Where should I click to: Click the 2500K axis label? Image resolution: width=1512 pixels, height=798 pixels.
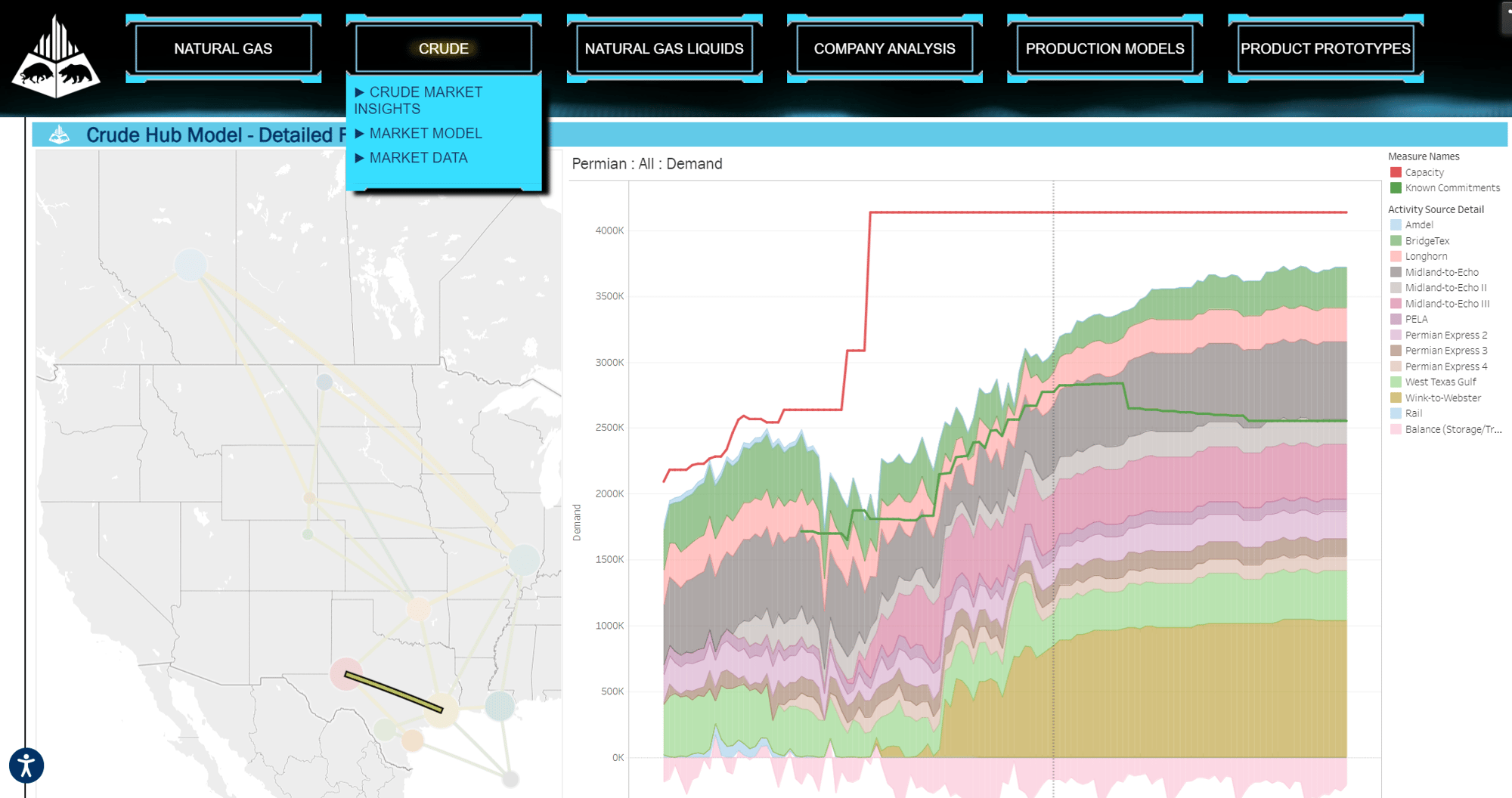[x=609, y=428]
